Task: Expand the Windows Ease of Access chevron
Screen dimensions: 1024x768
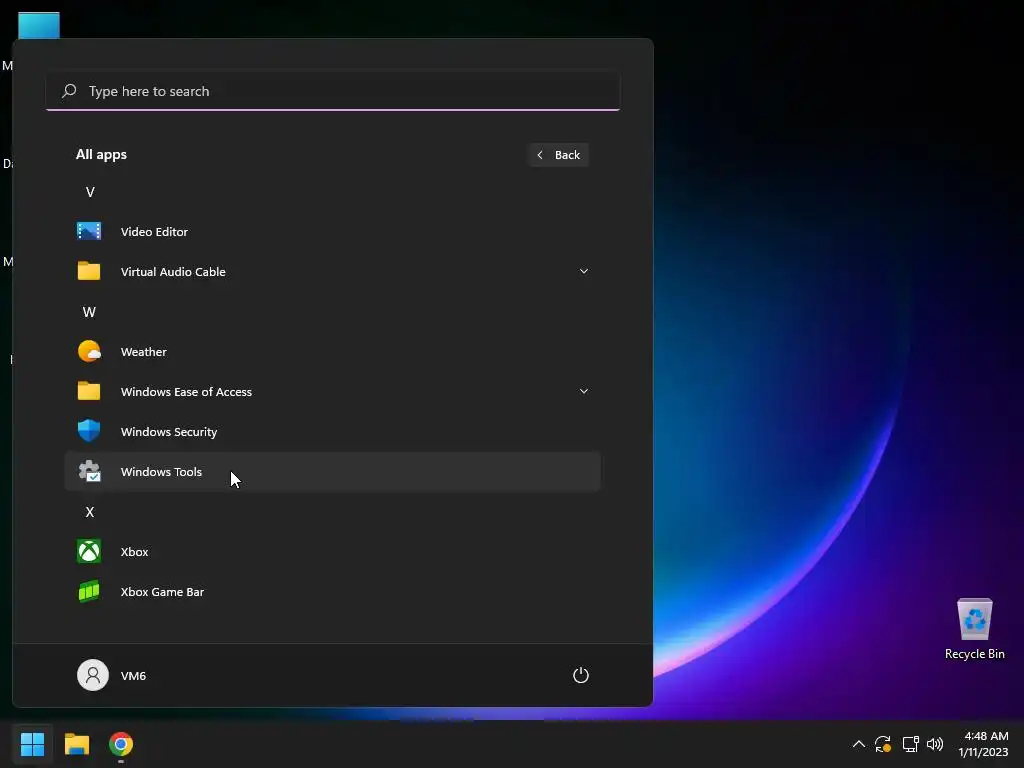Action: click(584, 391)
